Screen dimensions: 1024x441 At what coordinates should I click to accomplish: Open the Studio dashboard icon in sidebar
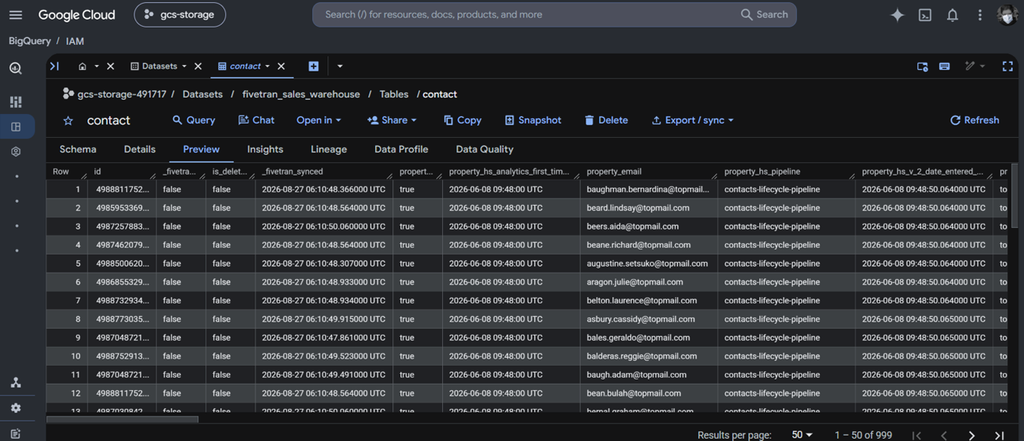tap(16, 102)
